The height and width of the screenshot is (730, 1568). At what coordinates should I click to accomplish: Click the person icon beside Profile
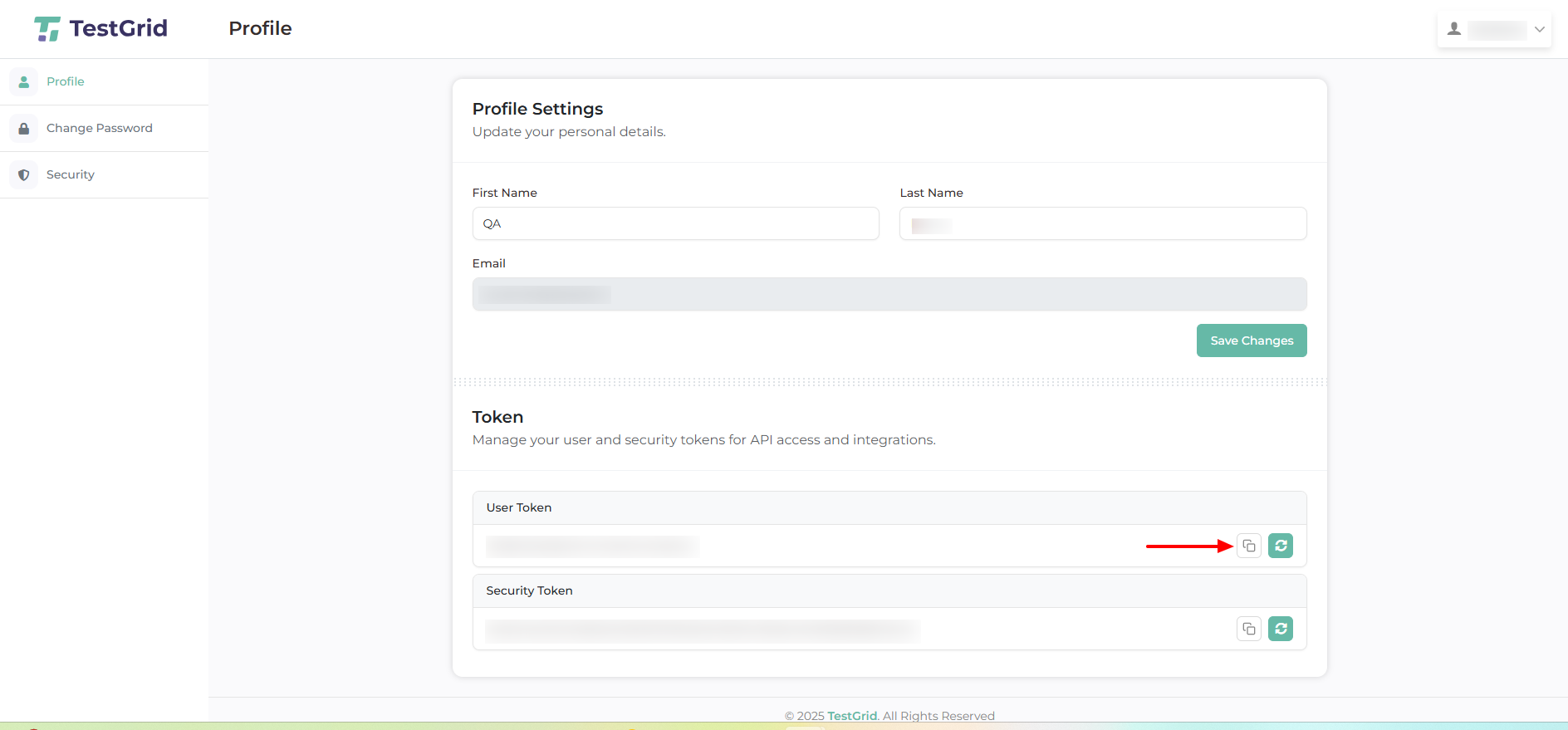click(x=24, y=82)
